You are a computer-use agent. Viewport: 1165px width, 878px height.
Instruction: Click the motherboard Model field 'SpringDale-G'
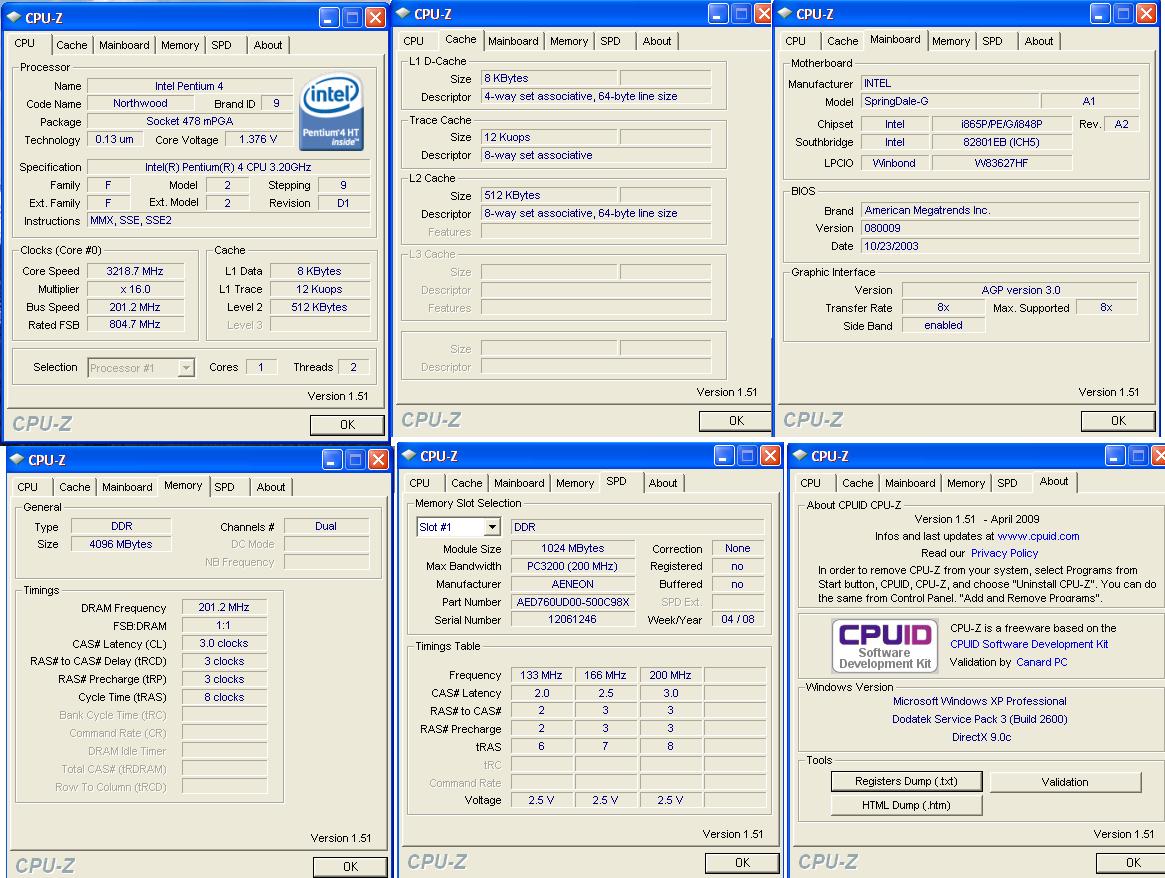coord(950,102)
